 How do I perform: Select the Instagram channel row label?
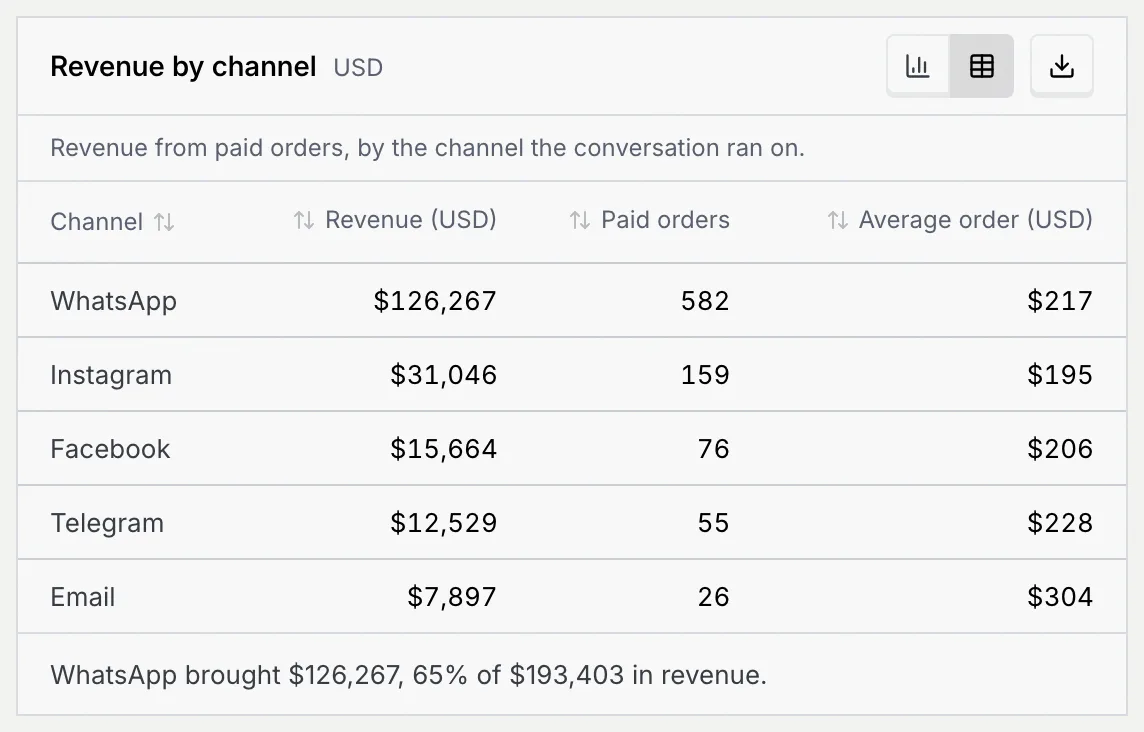pyautogui.click(x=111, y=375)
